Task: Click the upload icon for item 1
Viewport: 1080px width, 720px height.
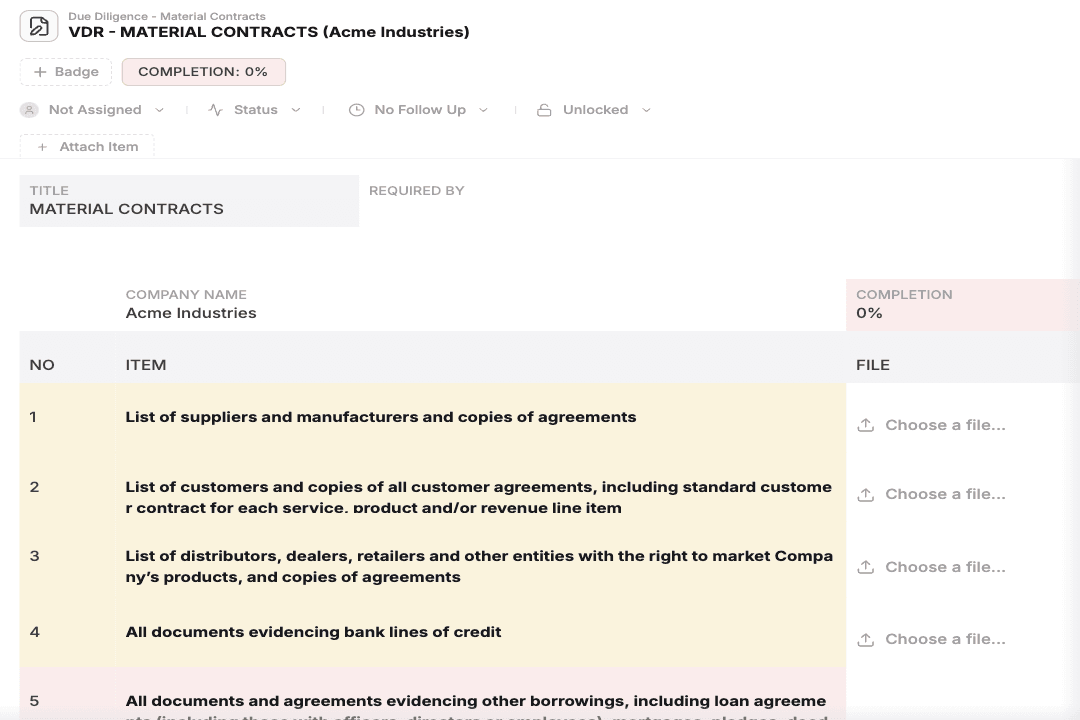Action: (x=866, y=425)
